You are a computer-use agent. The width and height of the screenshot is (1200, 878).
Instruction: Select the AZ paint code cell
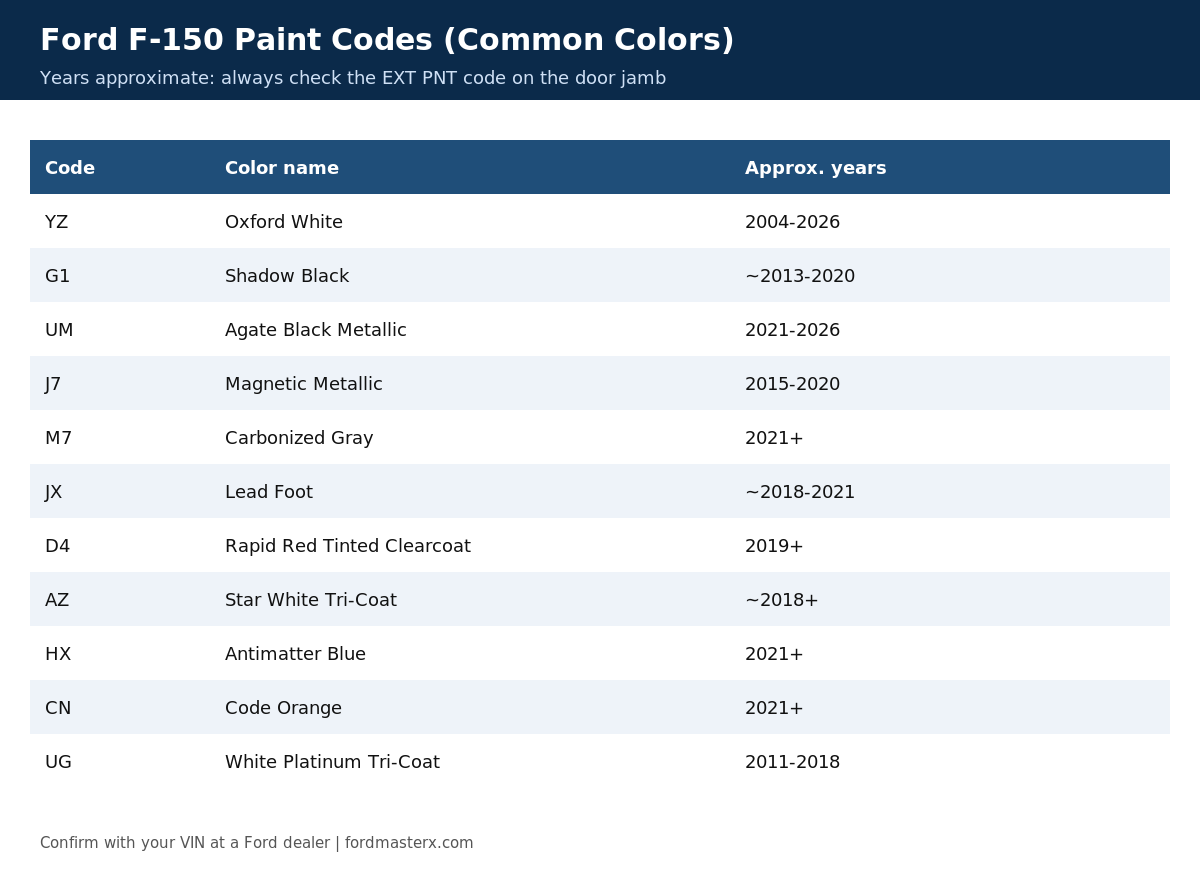coord(57,600)
